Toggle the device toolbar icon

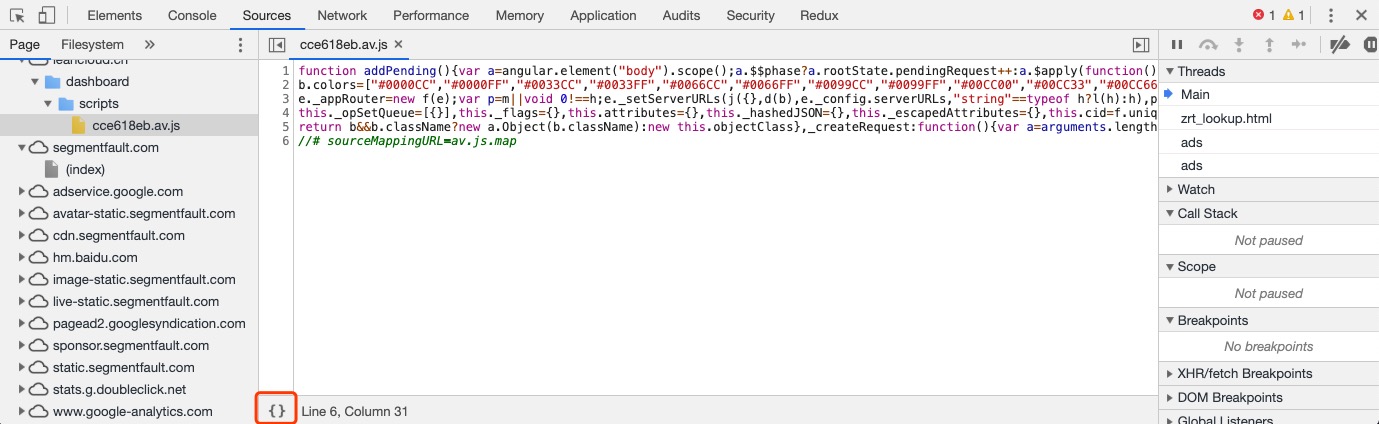[47, 15]
